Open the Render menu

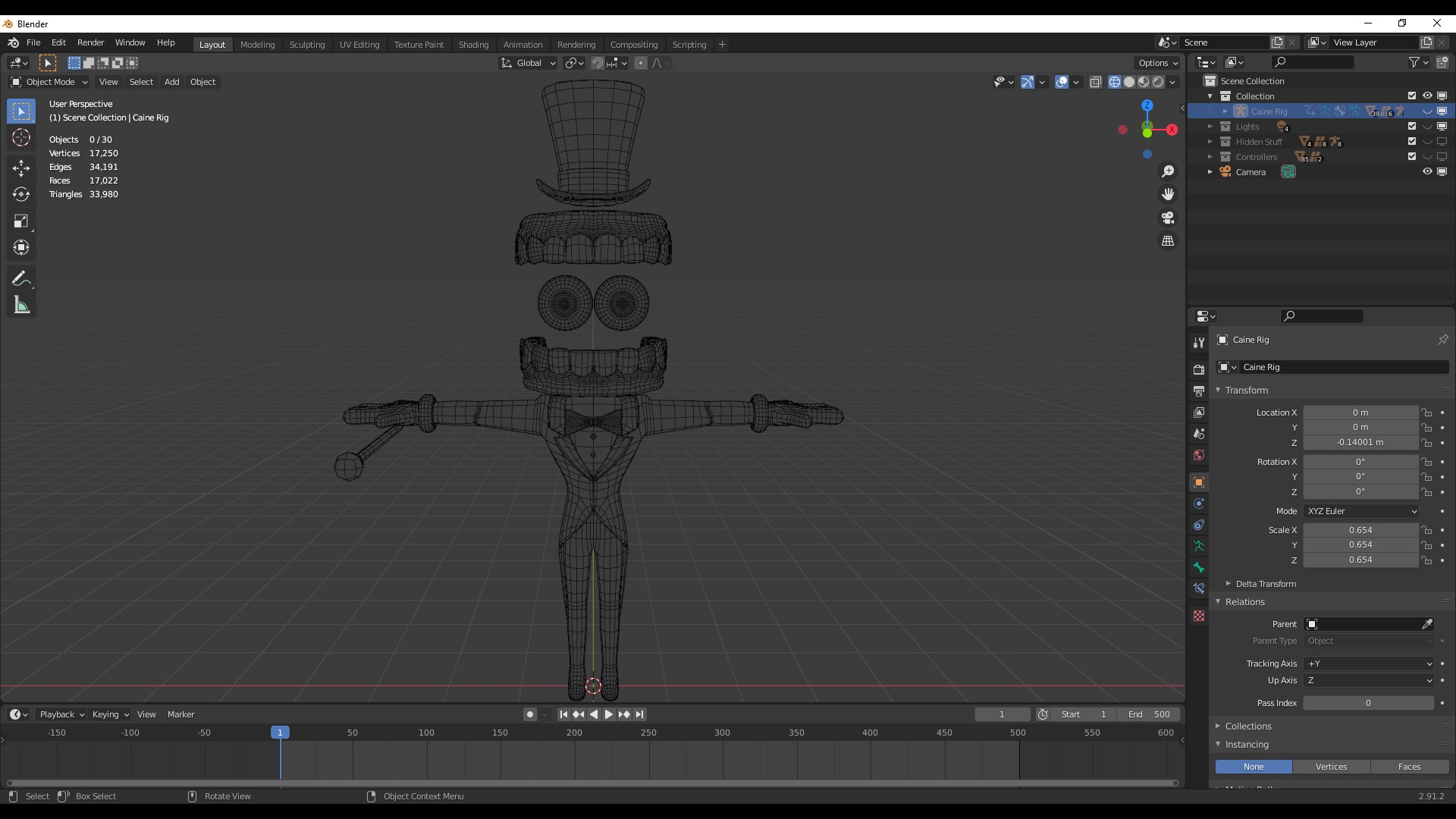(x=90, y=42)
